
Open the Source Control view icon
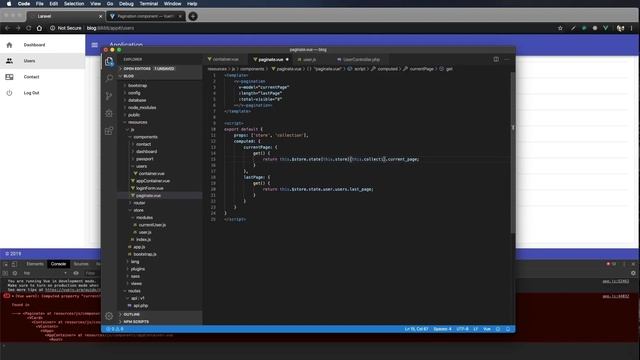[x=109, y=96]
